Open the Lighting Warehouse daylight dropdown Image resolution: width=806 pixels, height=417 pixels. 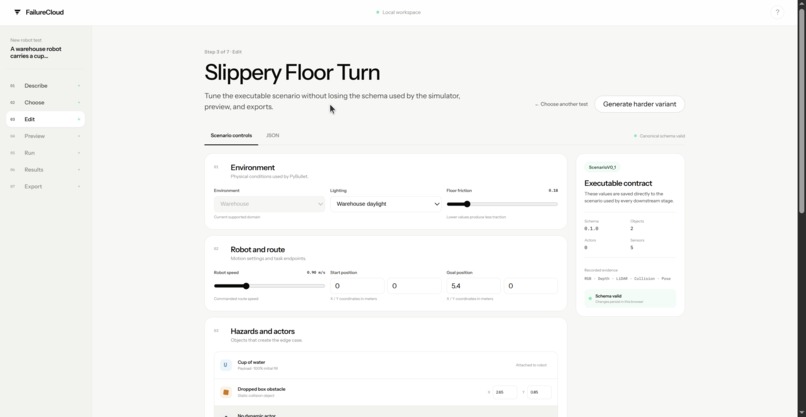386,204
